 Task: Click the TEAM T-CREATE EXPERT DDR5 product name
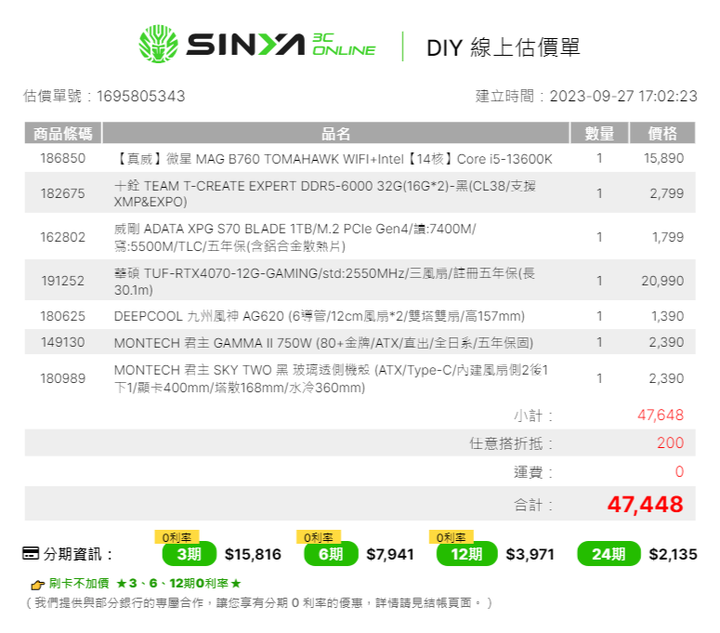tap(325, 194)
